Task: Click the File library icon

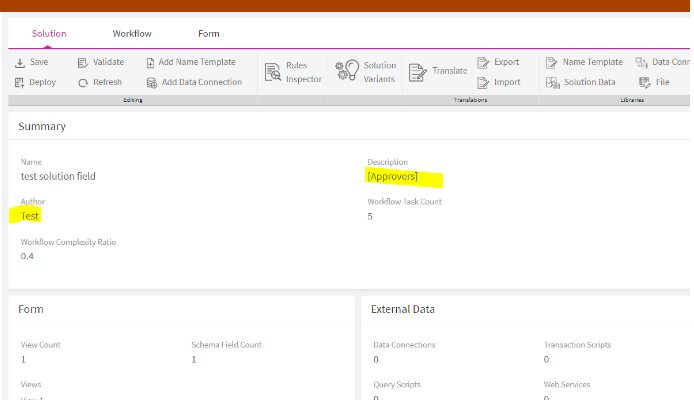Action: tap(644, 82)
